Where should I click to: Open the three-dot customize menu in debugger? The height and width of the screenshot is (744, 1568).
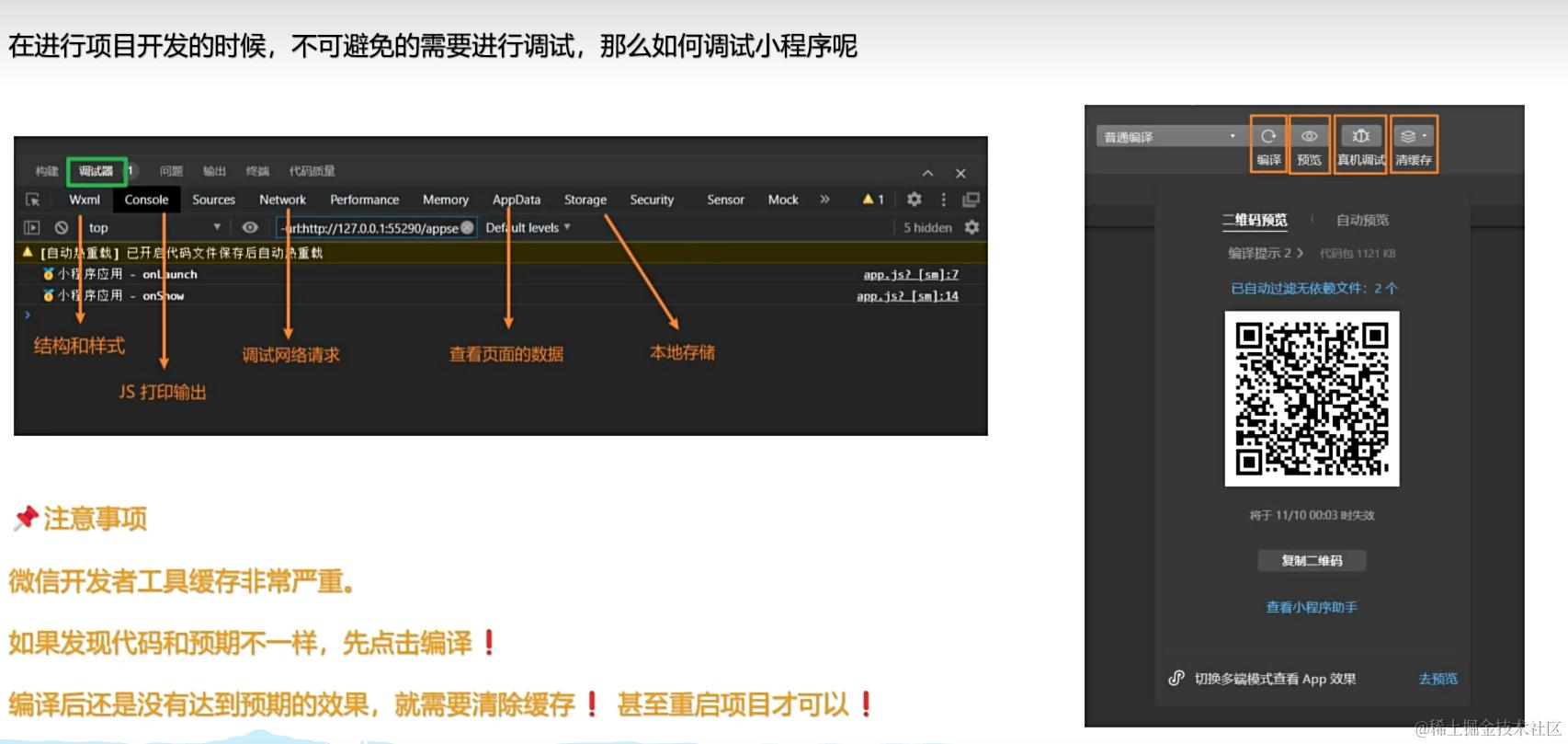coord(943,199)
